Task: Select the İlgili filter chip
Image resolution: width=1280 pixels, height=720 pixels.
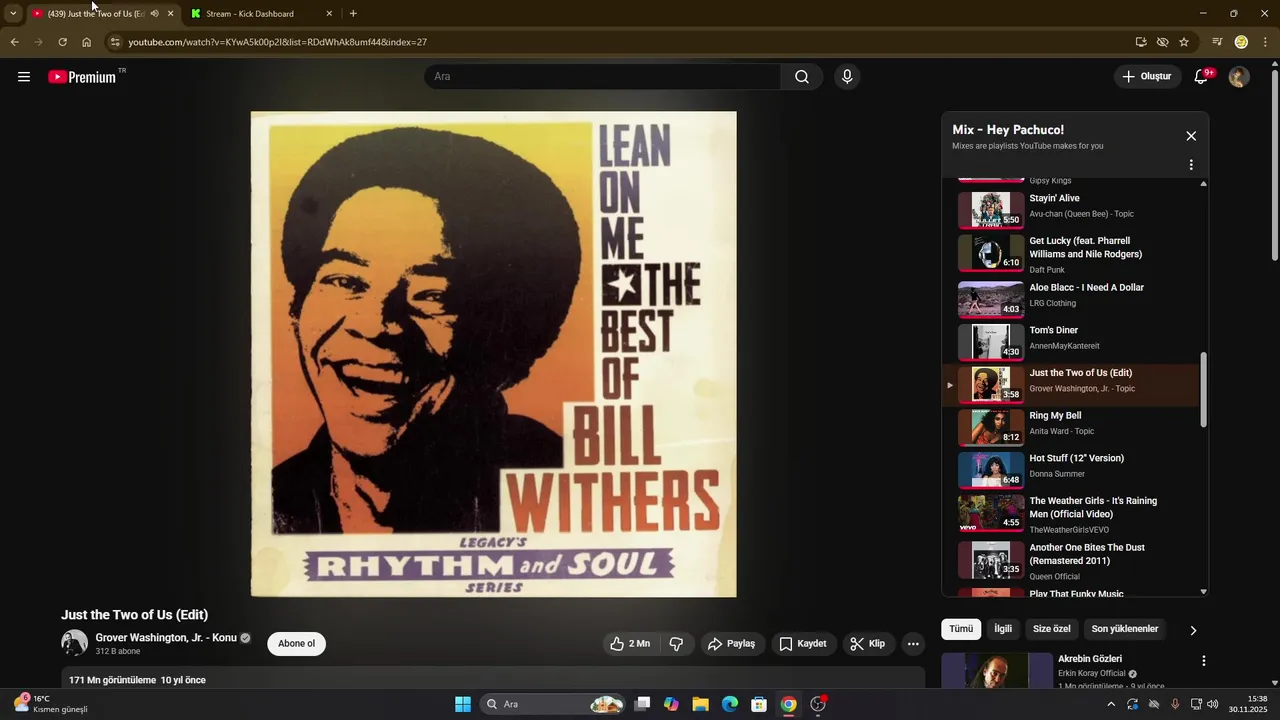Action: (x=1003, y=629)
